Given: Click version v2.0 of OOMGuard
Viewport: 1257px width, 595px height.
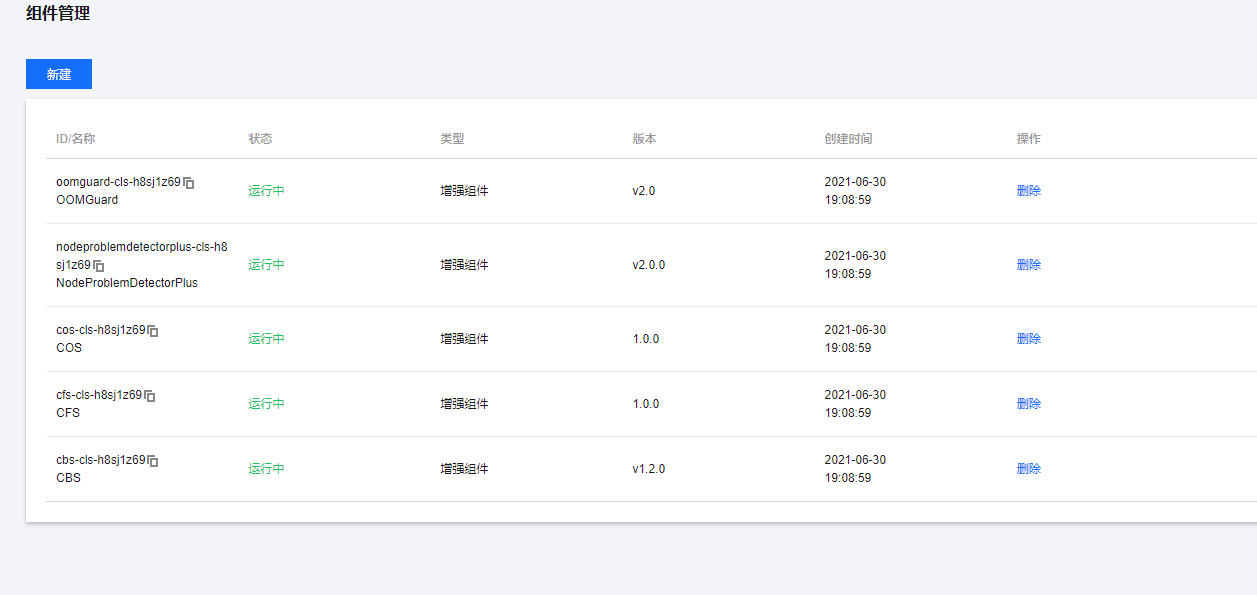Looking at the screenshot, I should click(644, 190).
